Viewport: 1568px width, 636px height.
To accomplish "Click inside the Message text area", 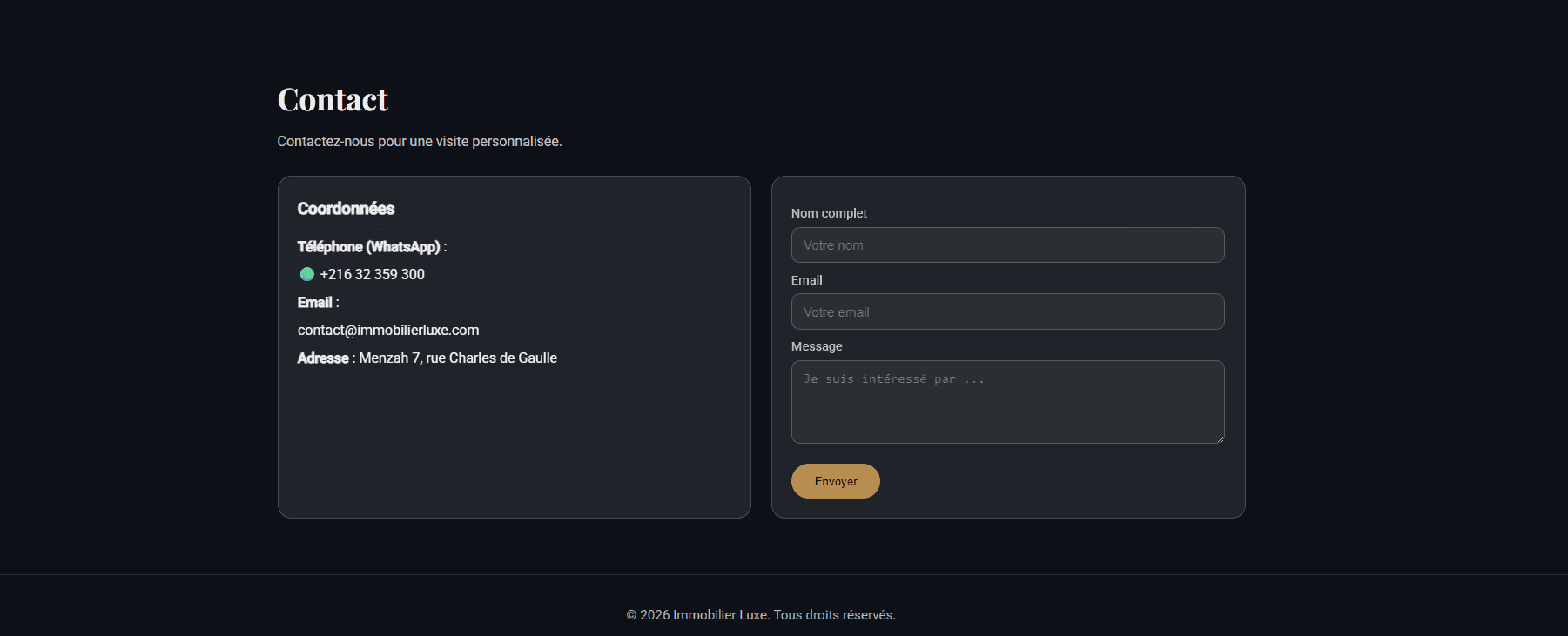I will [x=1007, y=402].
